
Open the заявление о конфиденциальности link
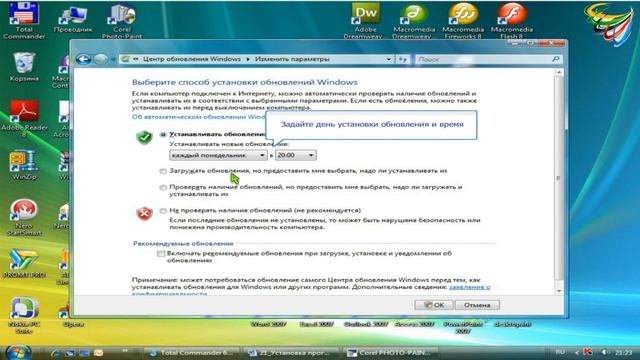(x=469, y=287)
